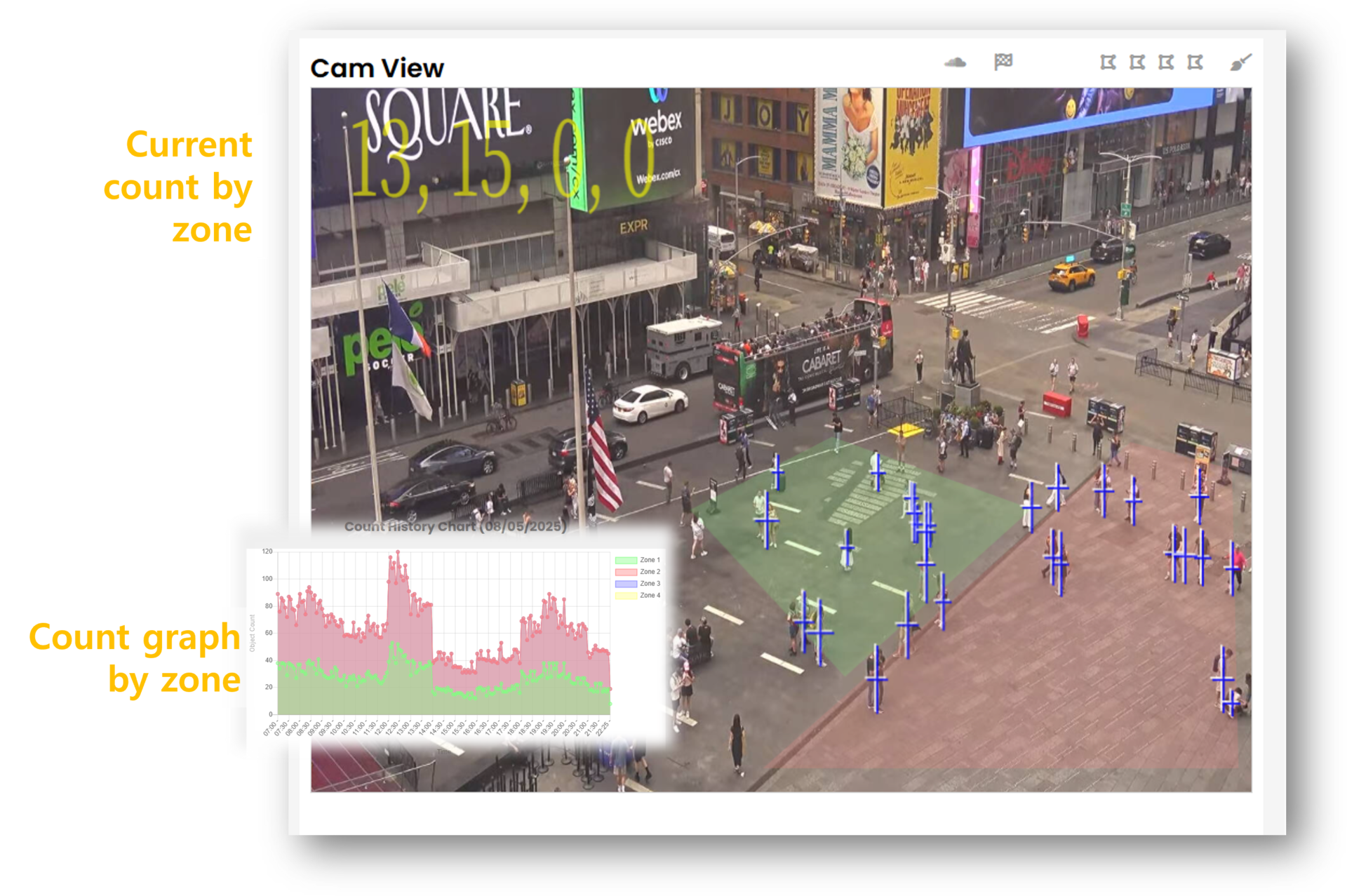Click the cloud icon in Cam View header
Image resolution: width=1347 pixels, height=896 pixels.
pos(955,62)
